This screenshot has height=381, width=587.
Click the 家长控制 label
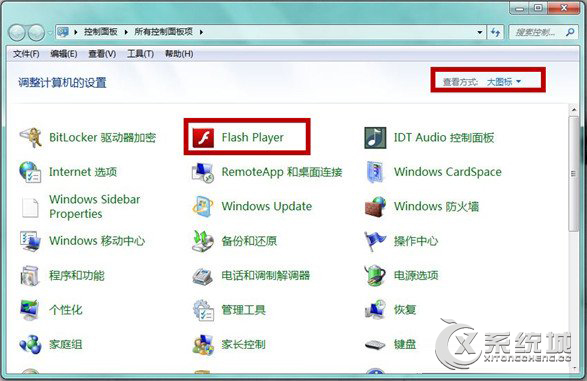[x=243, y=344]
